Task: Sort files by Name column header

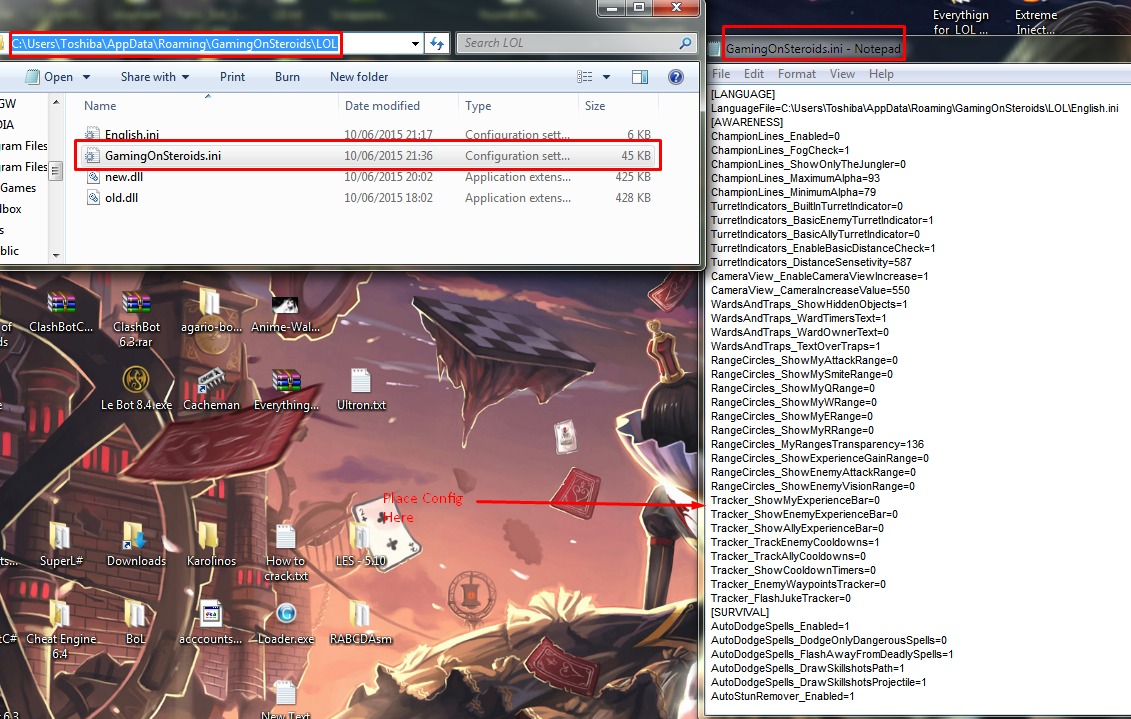Action: coord(100,105)
